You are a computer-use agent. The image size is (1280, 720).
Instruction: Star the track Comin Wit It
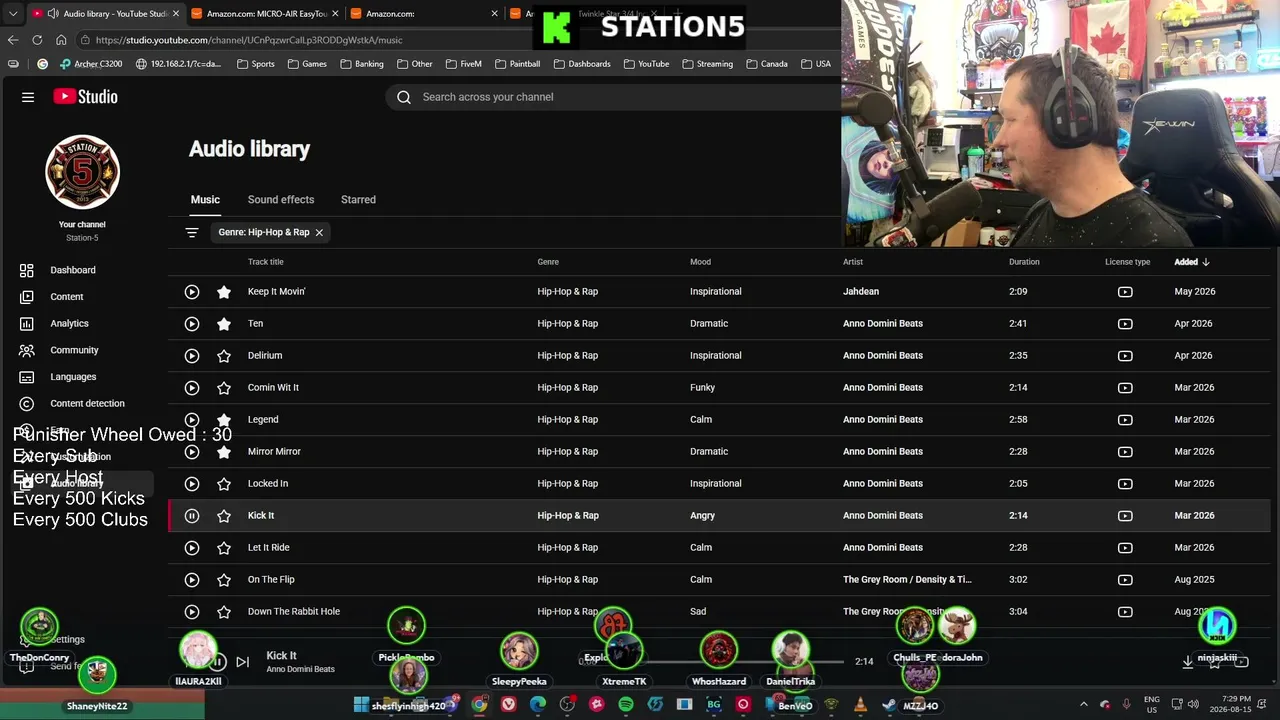[x=224, y=388]
